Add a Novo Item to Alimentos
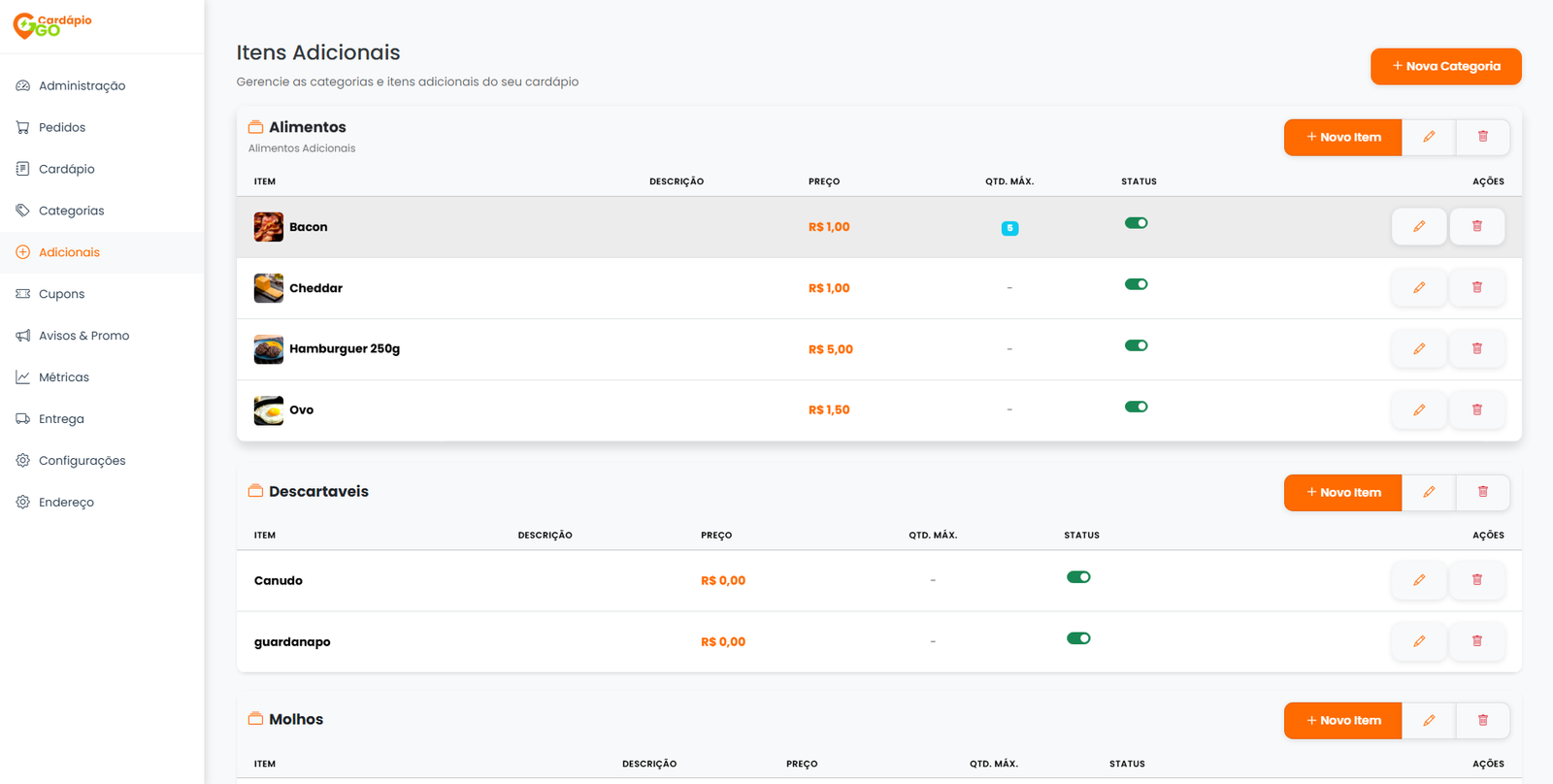 1342,138
